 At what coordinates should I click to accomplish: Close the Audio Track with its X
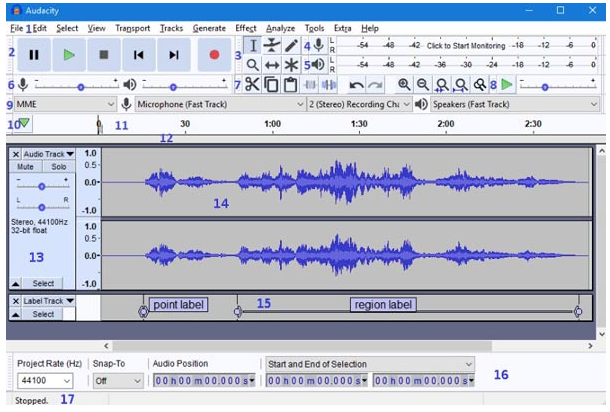tap(16, 154)
